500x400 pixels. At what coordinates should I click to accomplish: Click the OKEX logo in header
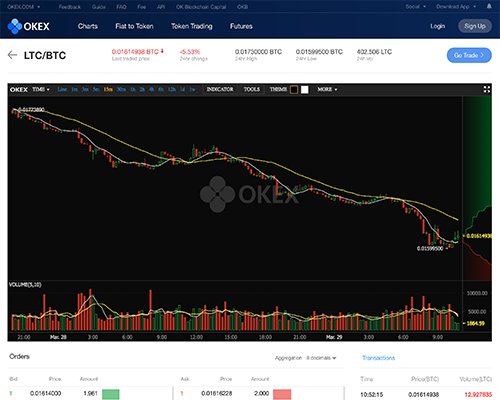pos(28,26)
